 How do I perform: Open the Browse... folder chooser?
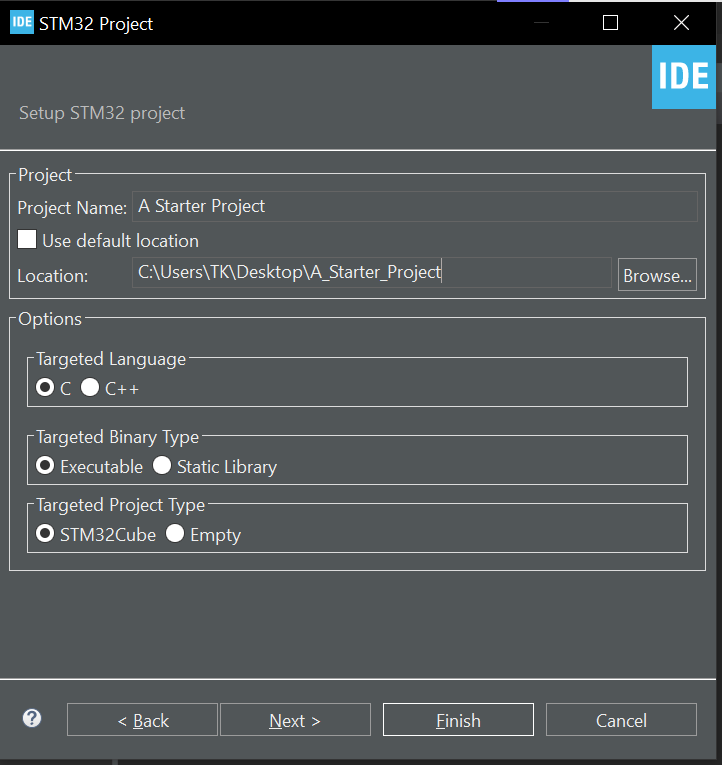pos(657,275)
